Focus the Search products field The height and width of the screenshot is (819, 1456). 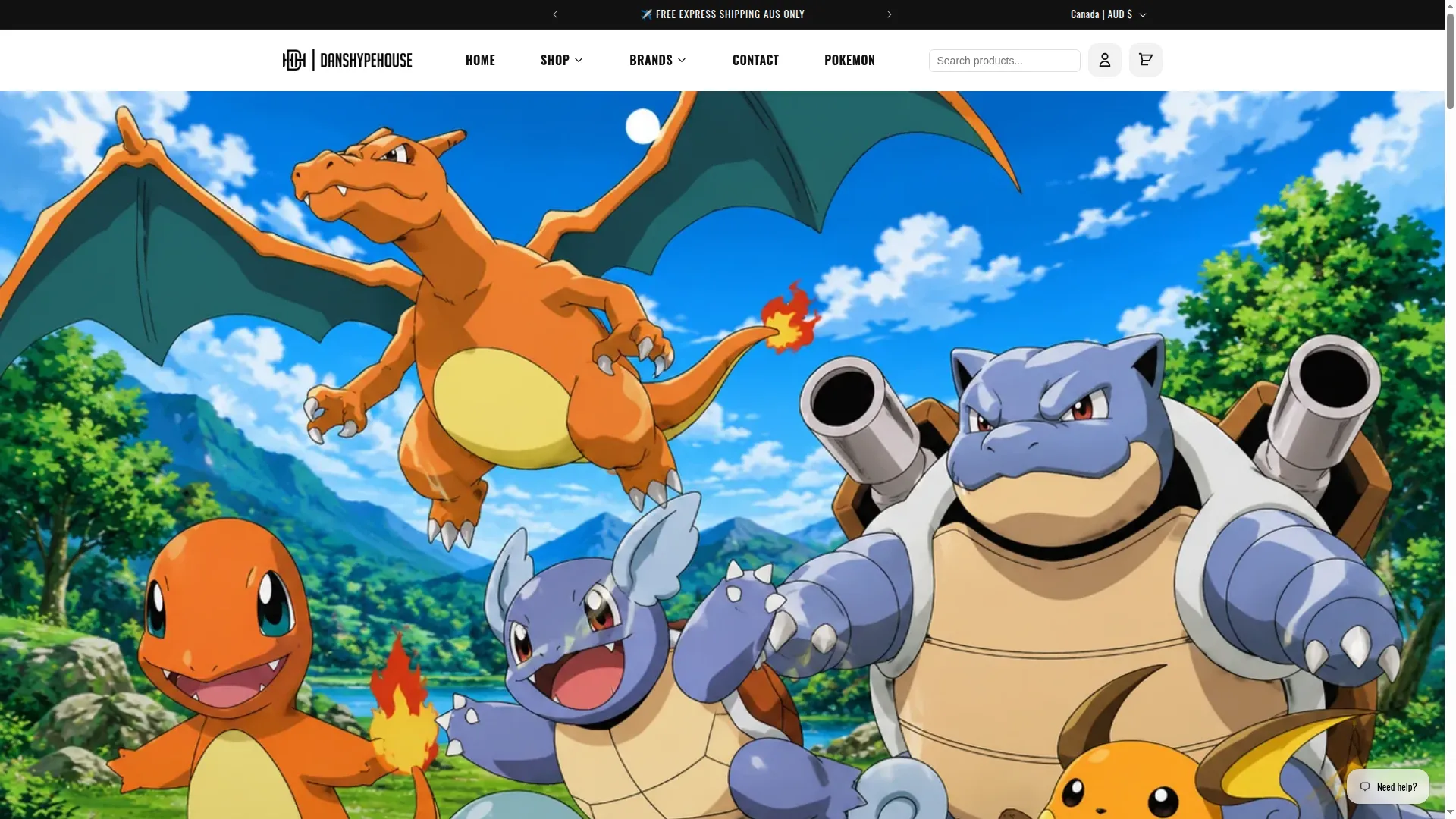pyautogui.click(x=1004, y=61)
